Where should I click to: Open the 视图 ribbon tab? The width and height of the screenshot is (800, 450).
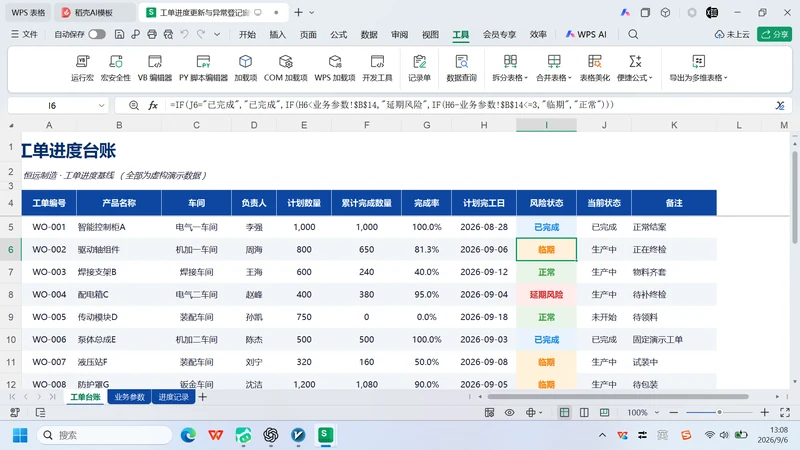pyautogui.click(x=430, y=34)
